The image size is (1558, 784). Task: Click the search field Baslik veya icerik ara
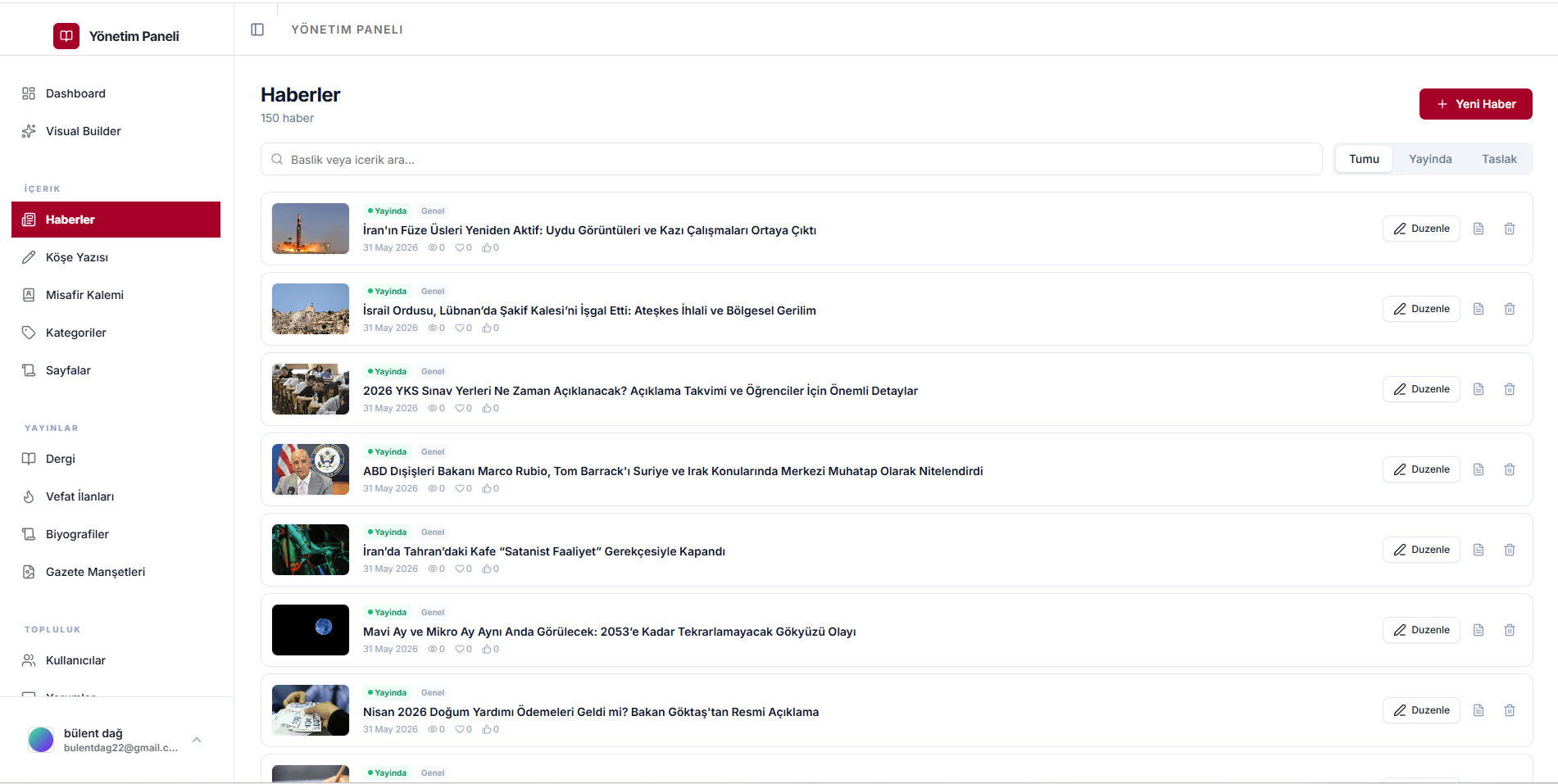[792, 159]
